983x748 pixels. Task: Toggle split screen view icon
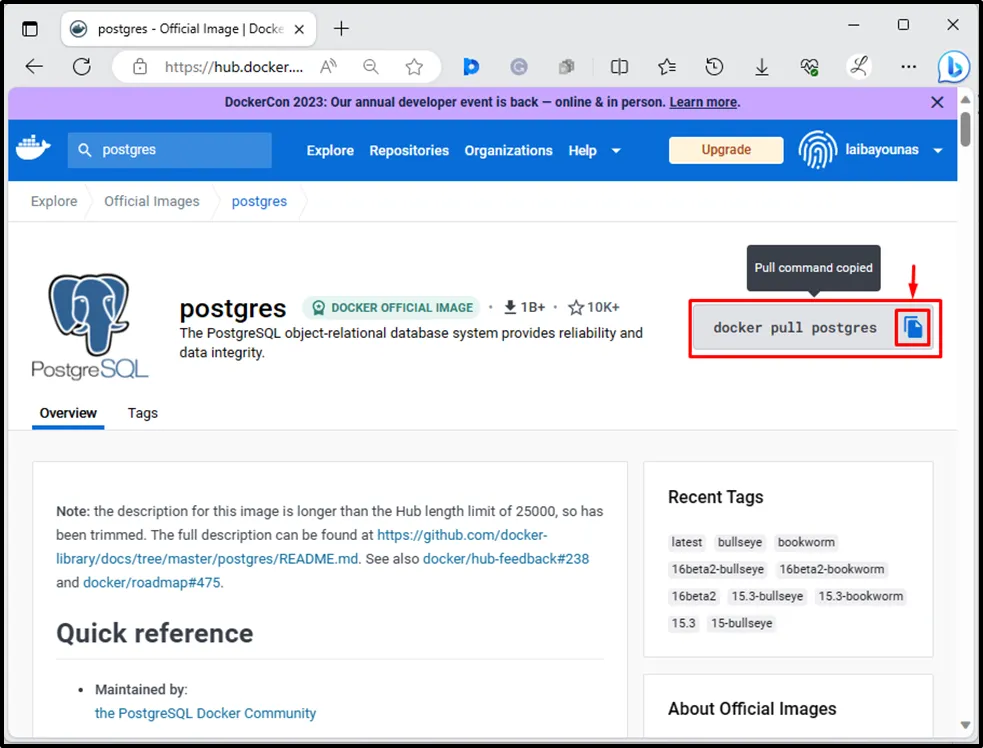[x=619, y=67]
